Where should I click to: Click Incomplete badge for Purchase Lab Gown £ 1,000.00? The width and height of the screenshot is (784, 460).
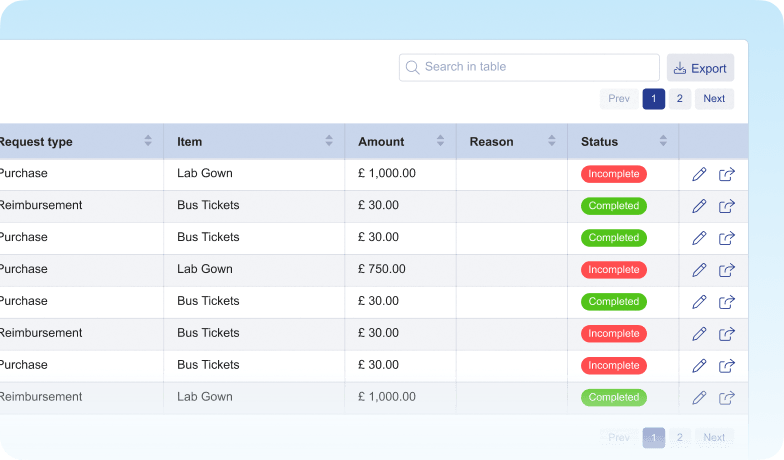click(614, 174)
